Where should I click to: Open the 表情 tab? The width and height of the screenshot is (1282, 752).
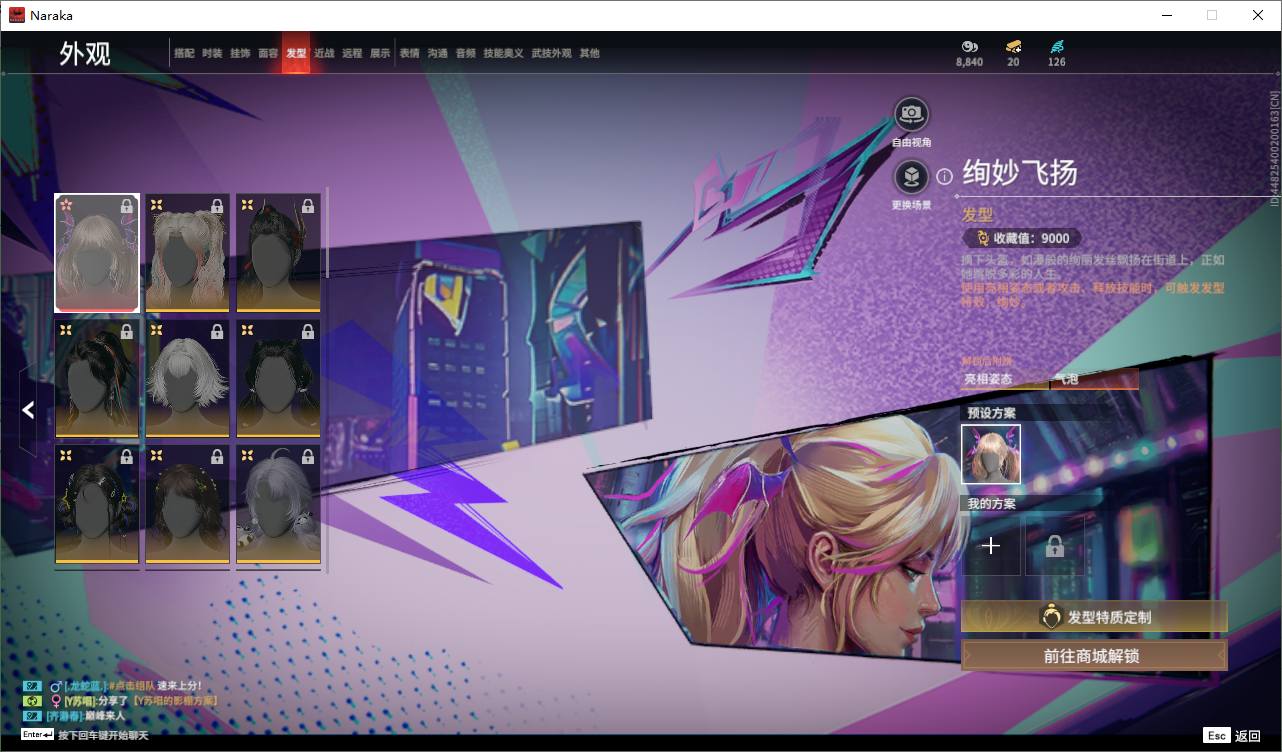(x=409, y=53)
